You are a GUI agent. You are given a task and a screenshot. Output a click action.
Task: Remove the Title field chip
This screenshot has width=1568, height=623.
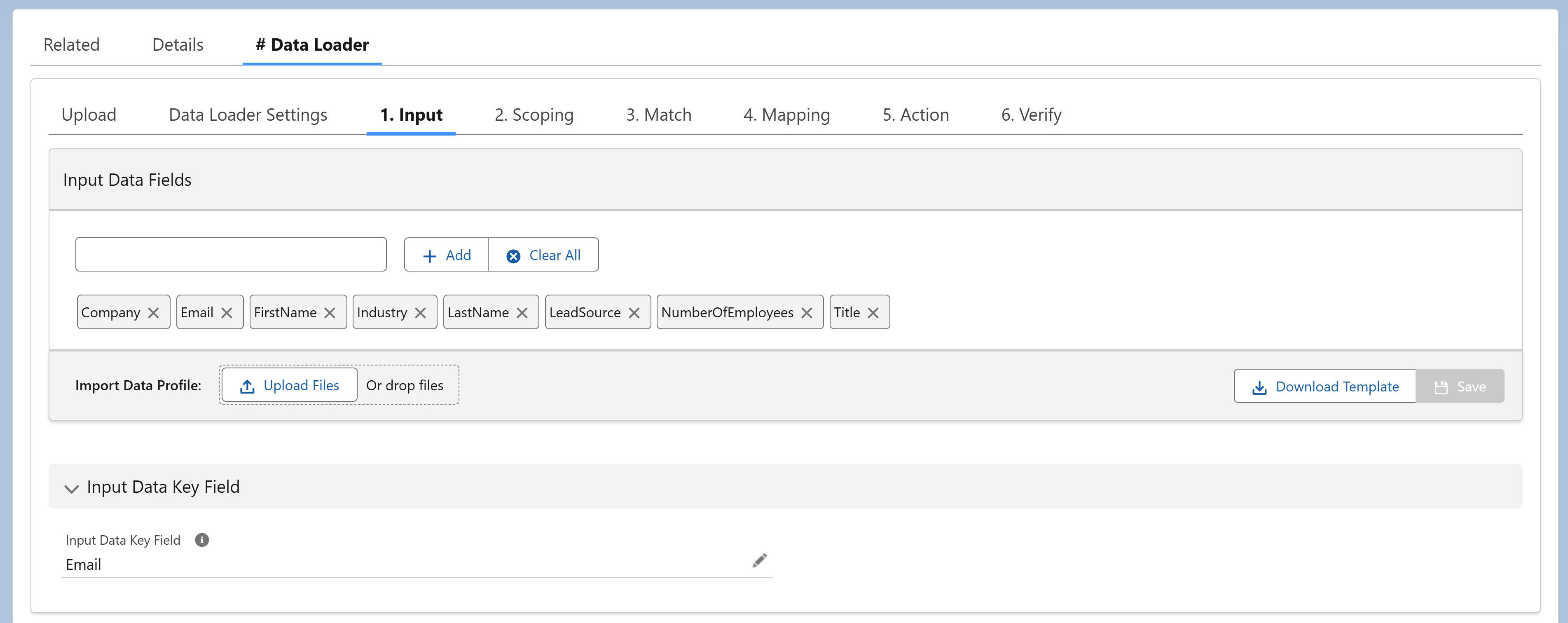(x=873, y=313)
